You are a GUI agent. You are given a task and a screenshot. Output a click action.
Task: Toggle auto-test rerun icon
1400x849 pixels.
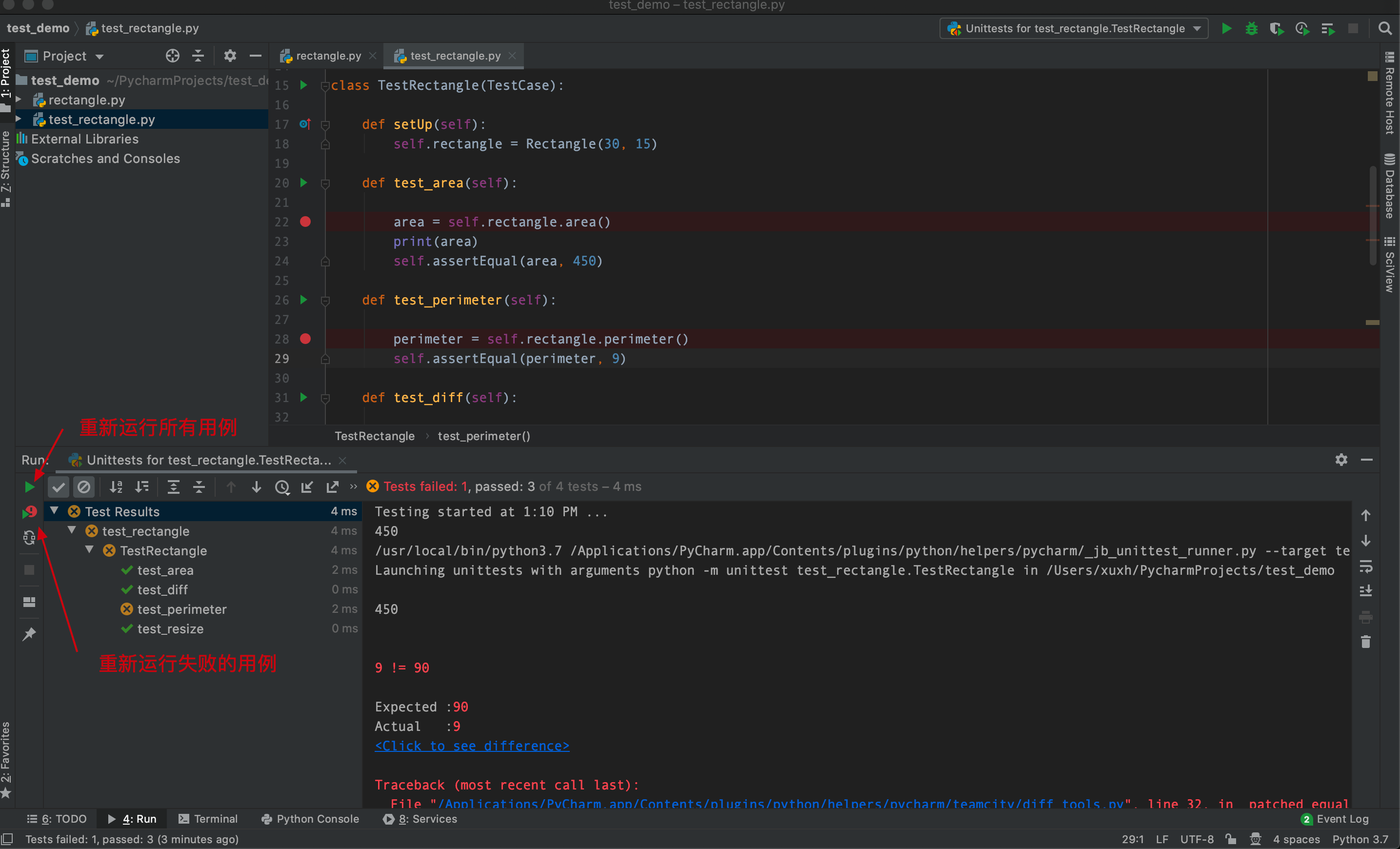(x=30, y=537)
